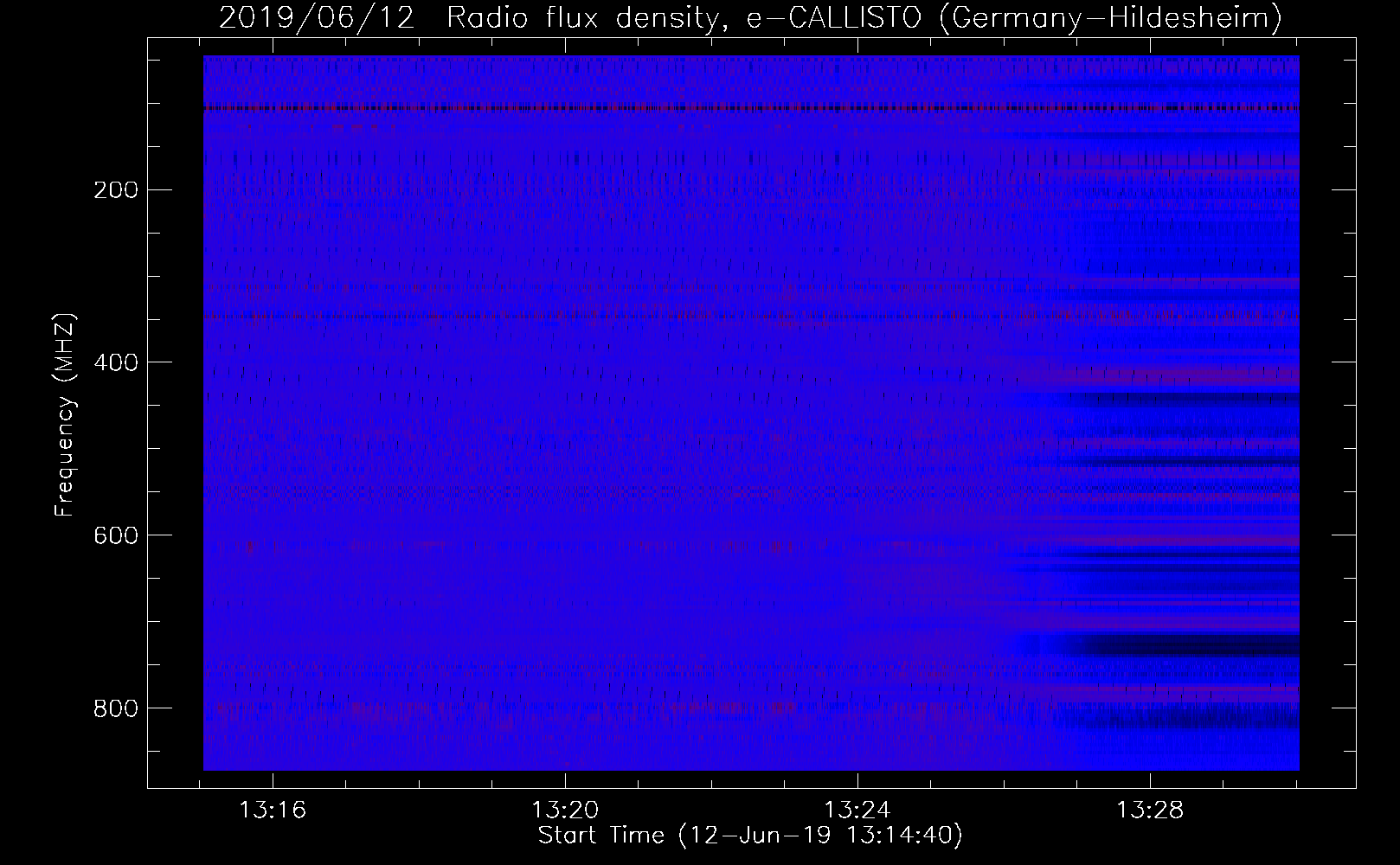Click the 600 frequency tick label

115,536
